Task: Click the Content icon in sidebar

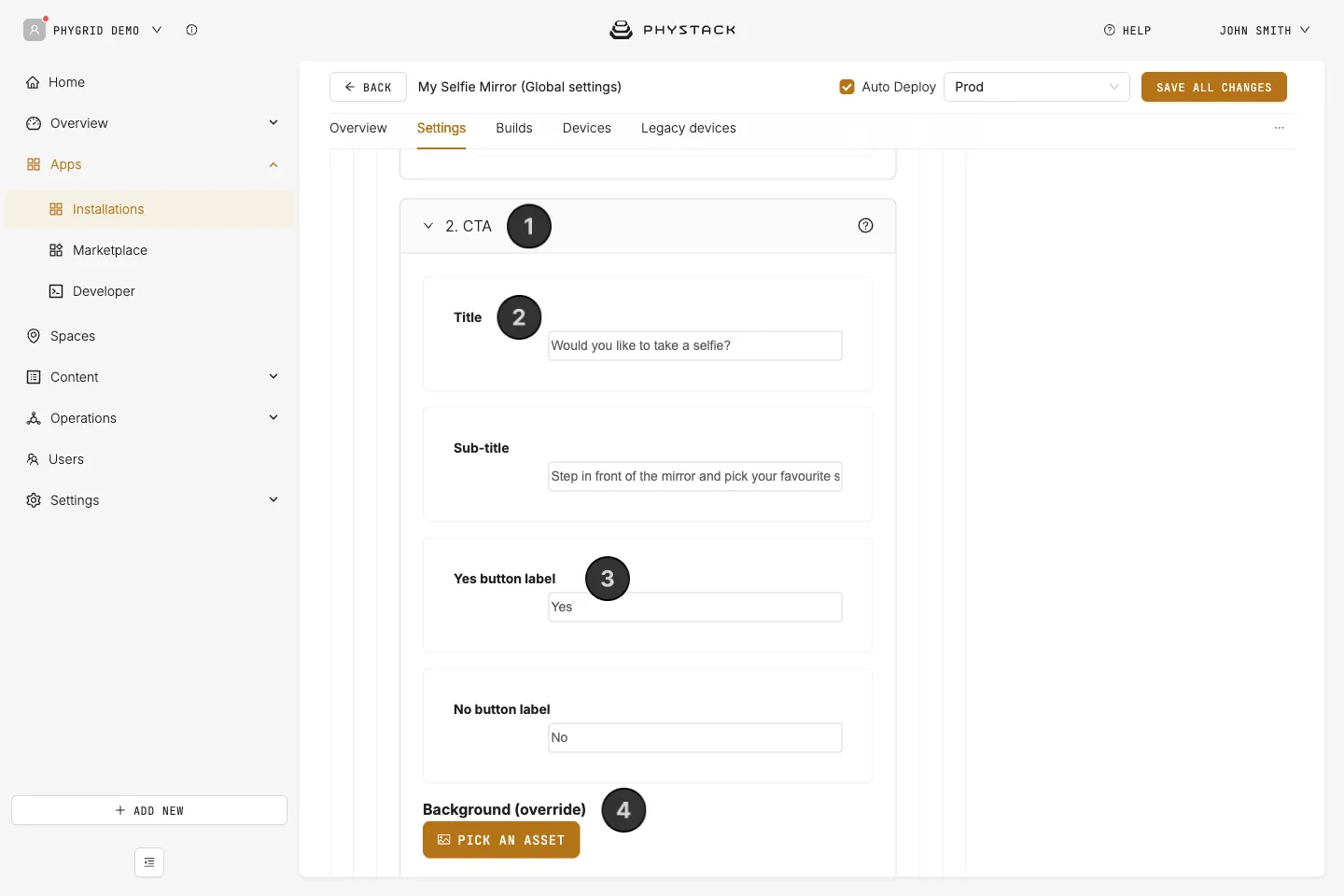Action: point(34,377)
